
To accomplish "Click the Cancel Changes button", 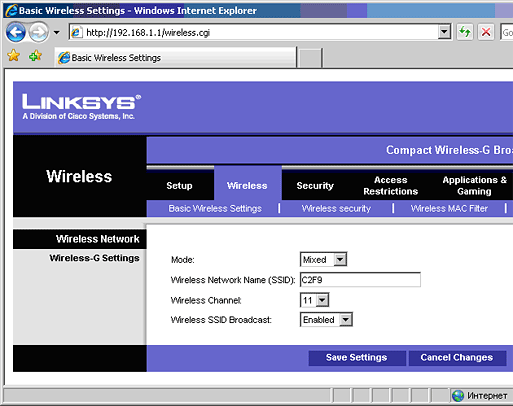I will [457, 358].
